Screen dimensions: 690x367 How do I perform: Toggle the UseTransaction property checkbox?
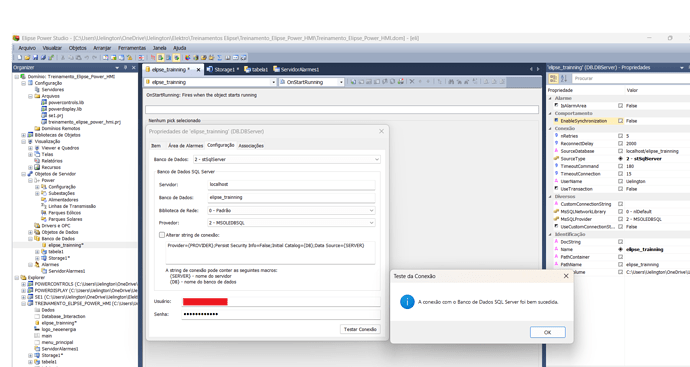coord(620,189)
